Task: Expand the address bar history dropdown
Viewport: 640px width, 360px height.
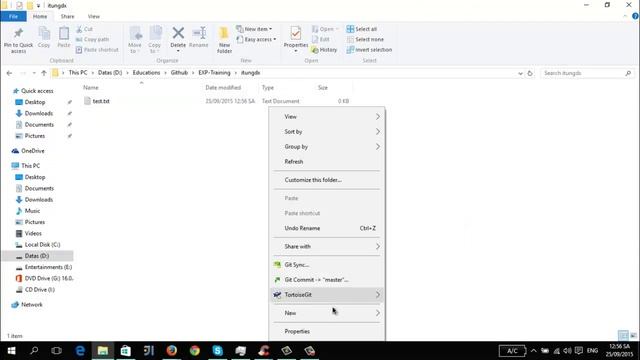Action: coord(520,73)
